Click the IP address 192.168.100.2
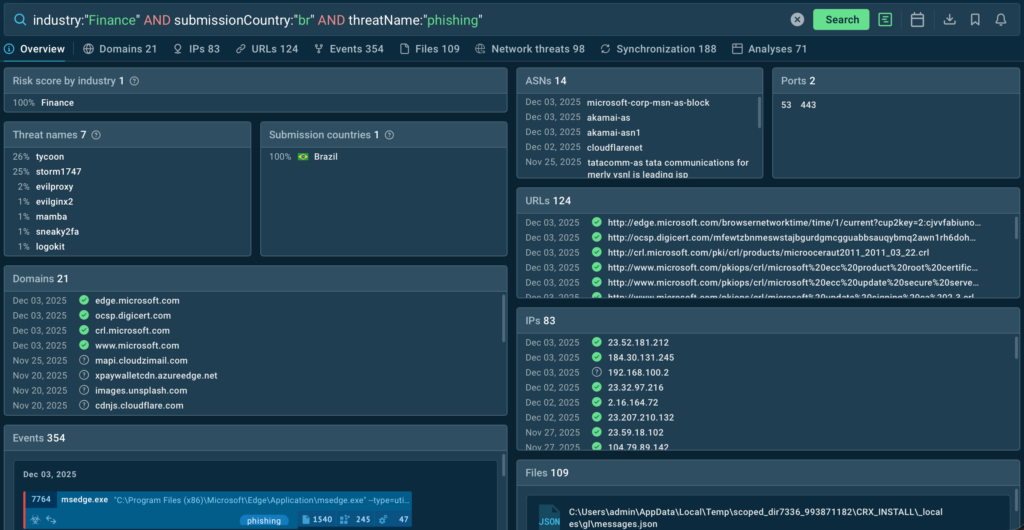 point(639,372)
